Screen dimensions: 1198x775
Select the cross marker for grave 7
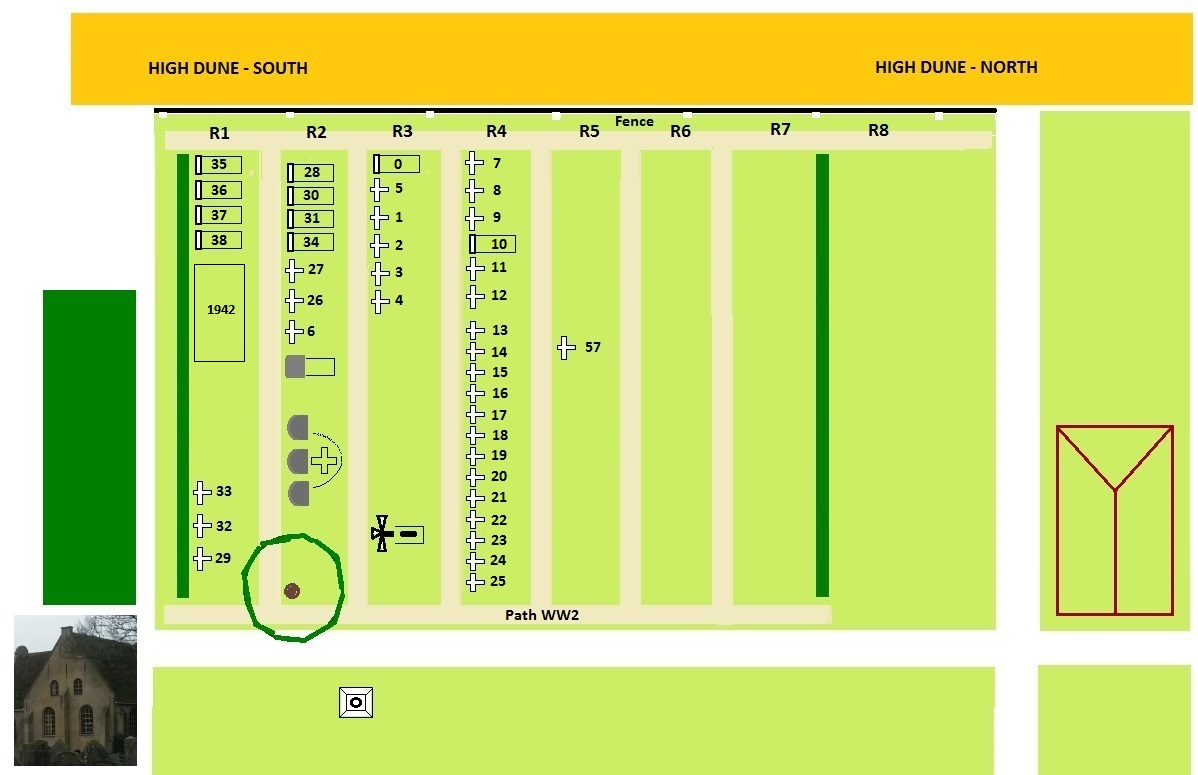point(474,163)
